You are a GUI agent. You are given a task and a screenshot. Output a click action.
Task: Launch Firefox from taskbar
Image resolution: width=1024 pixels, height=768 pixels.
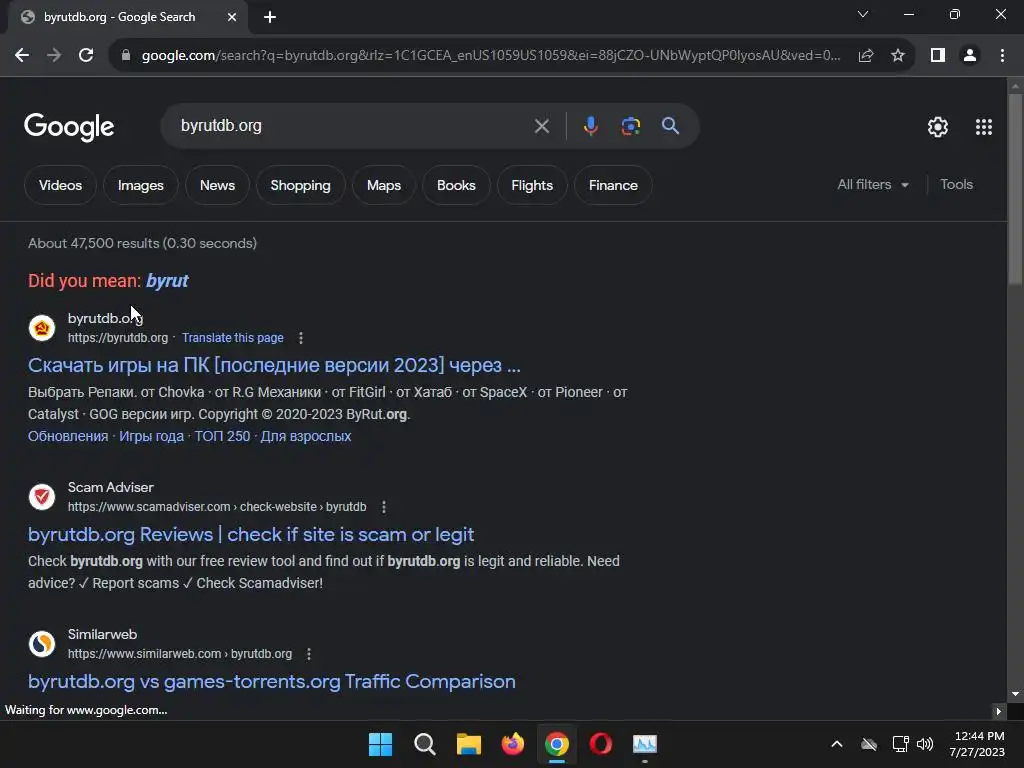(x=513, y=744)
